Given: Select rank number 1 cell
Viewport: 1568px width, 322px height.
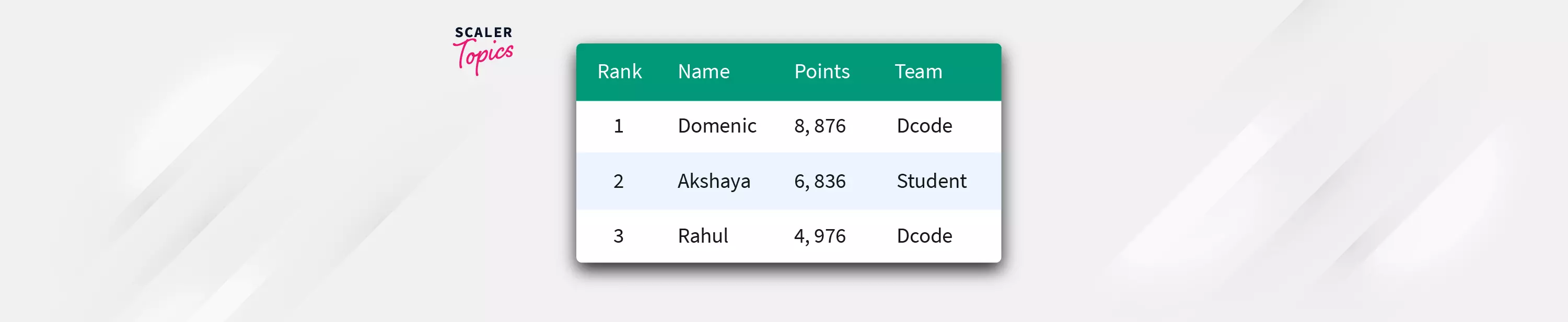Looking at the screenshot, I should (619, 126).
